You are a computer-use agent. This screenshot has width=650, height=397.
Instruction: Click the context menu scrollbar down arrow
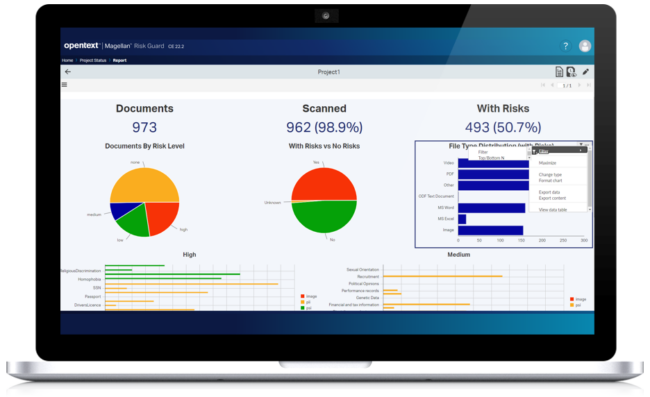point(589,210)
